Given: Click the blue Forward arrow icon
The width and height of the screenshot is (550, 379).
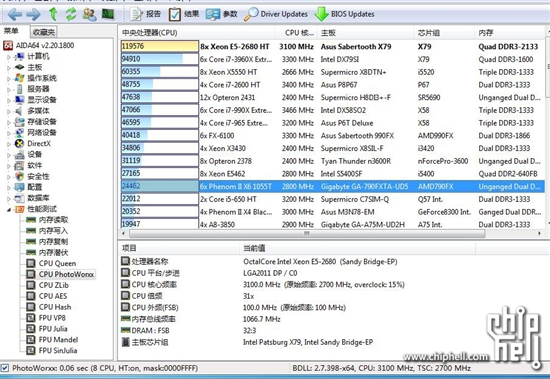Looking at the screenshot, I should (x=33, y=14).
